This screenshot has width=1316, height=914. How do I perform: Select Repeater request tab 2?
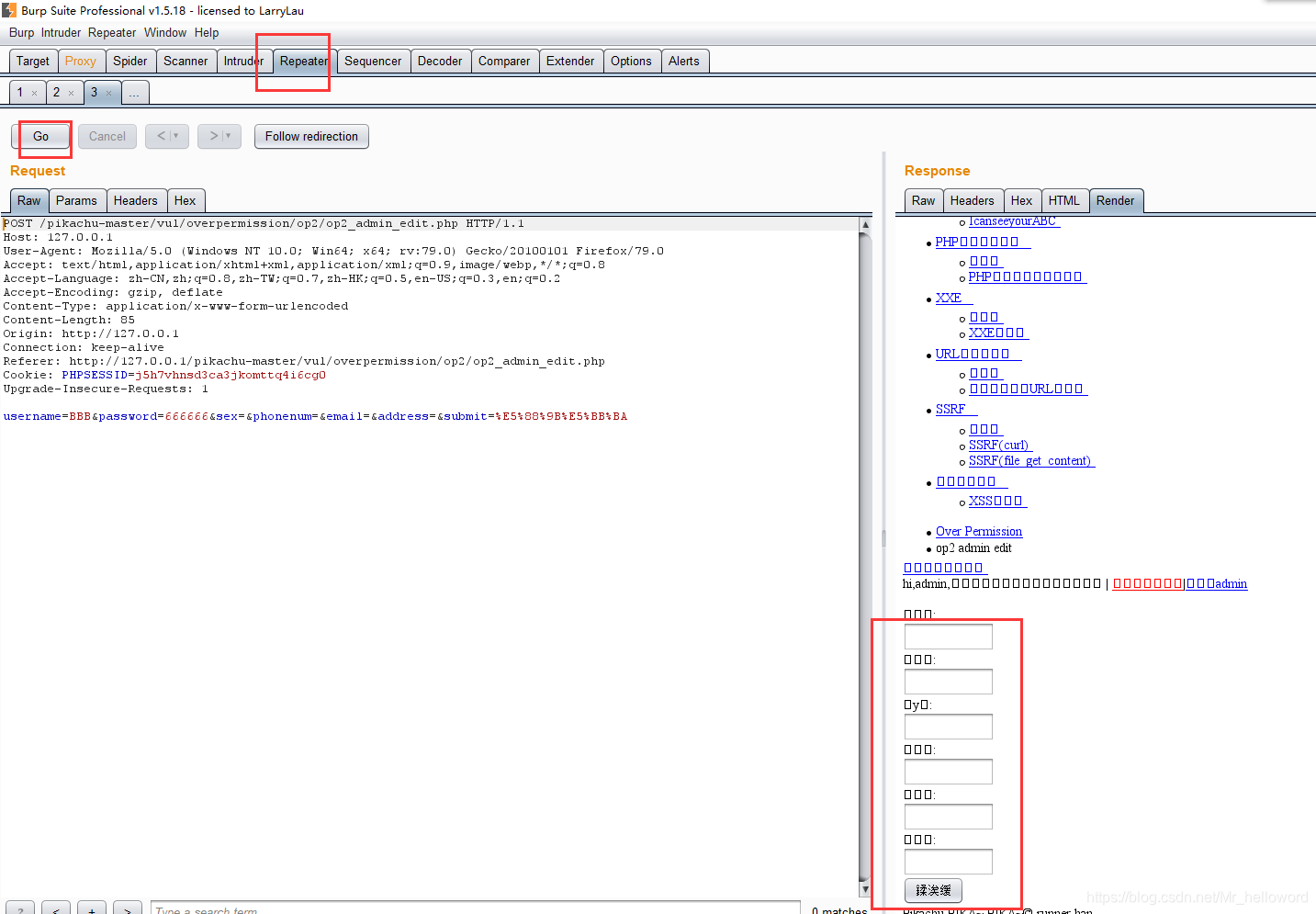pos(56,93)
